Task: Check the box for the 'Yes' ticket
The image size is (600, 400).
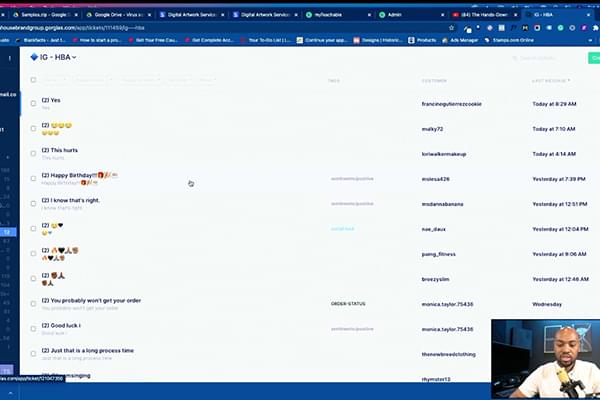Action: click(33, 104)
